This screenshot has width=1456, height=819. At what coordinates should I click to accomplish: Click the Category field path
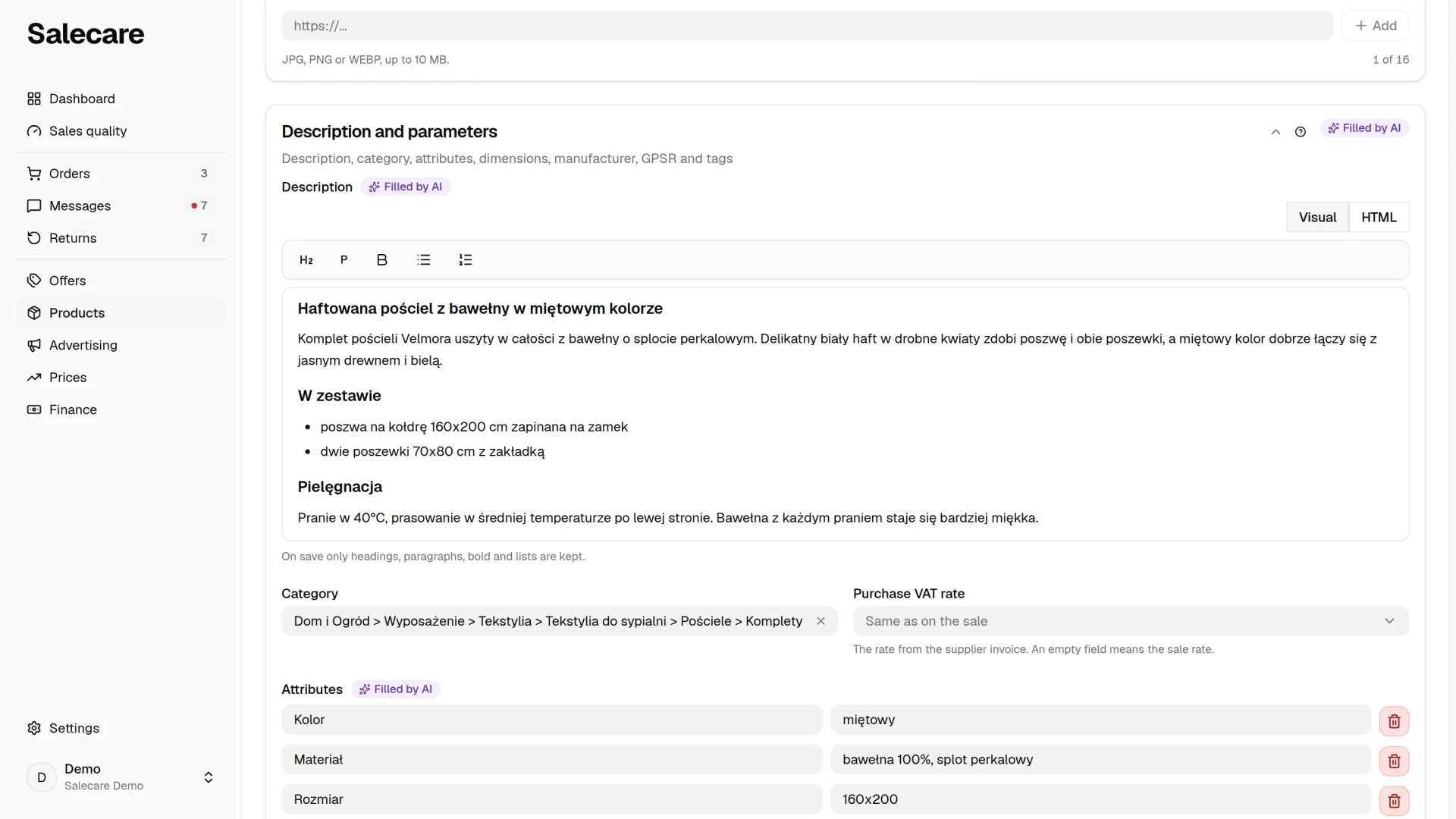click(548, 621)
